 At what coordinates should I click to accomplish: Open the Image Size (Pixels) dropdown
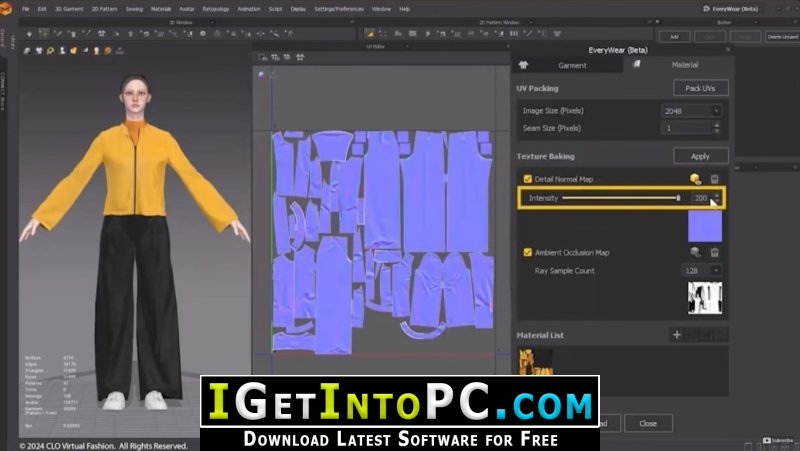point(691,111)
